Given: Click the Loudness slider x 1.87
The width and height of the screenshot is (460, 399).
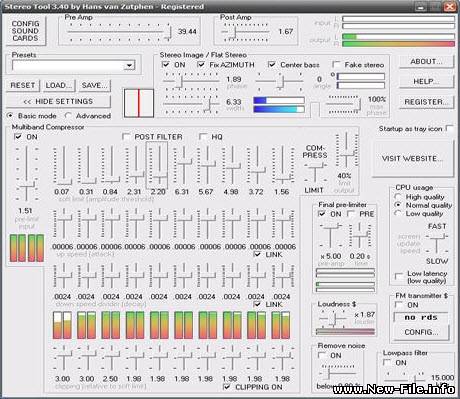Looking at the screenshot, I should tap(334, 318).
